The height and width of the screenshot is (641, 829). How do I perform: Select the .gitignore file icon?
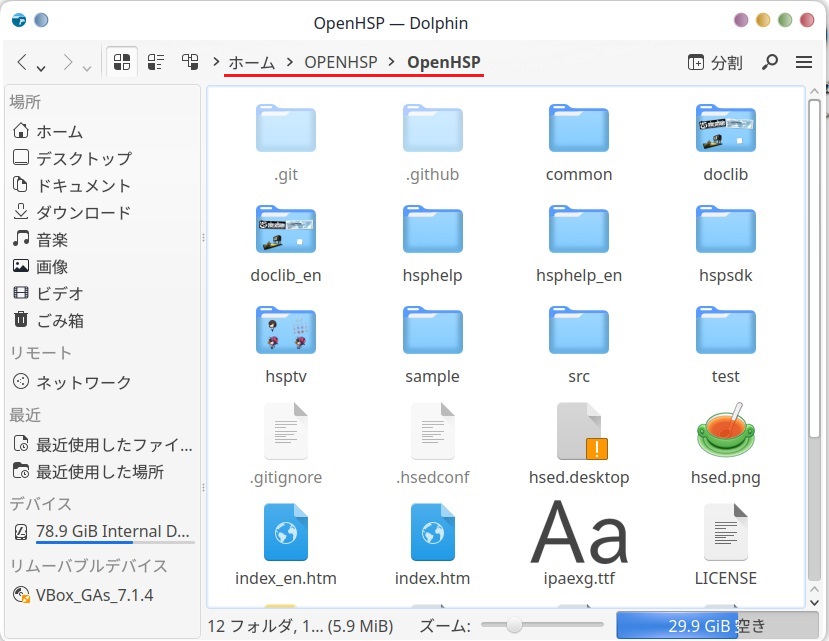point(285,431)
